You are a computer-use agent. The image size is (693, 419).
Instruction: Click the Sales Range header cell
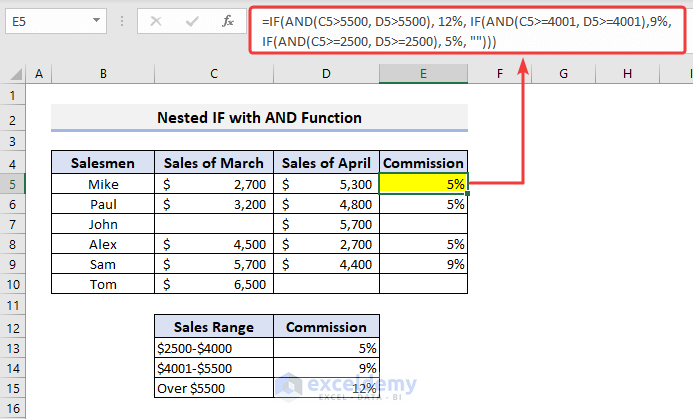[213, 327]
